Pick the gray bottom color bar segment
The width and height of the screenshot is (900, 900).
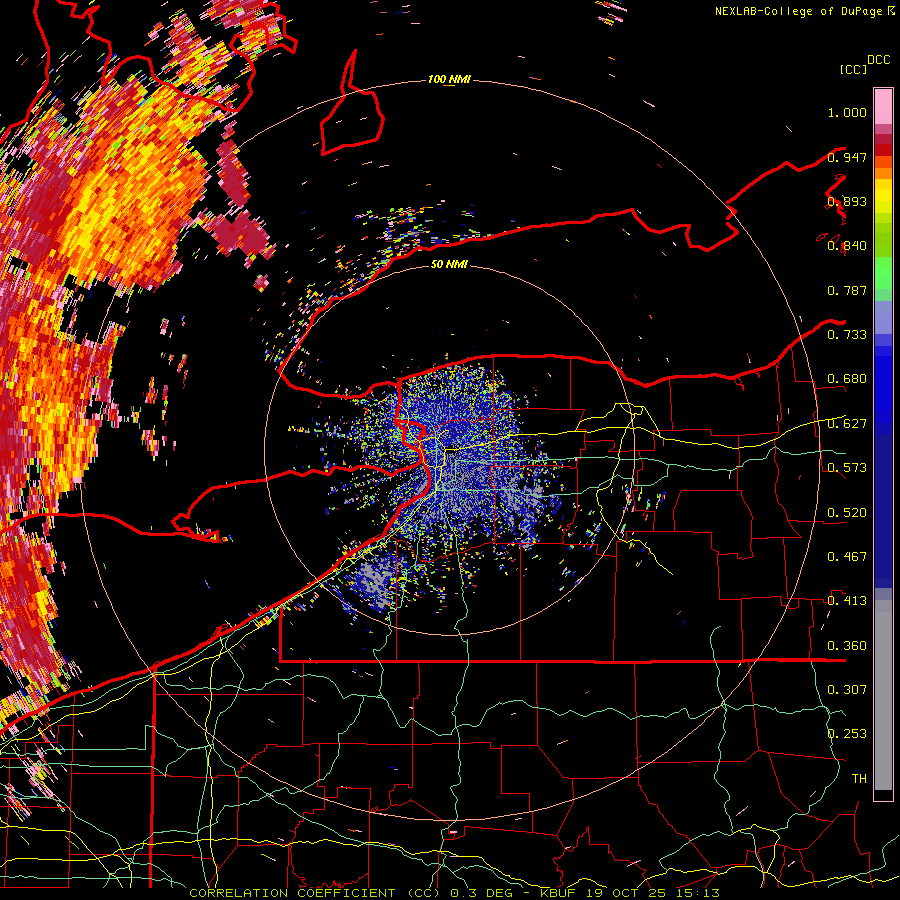point(883,695)
